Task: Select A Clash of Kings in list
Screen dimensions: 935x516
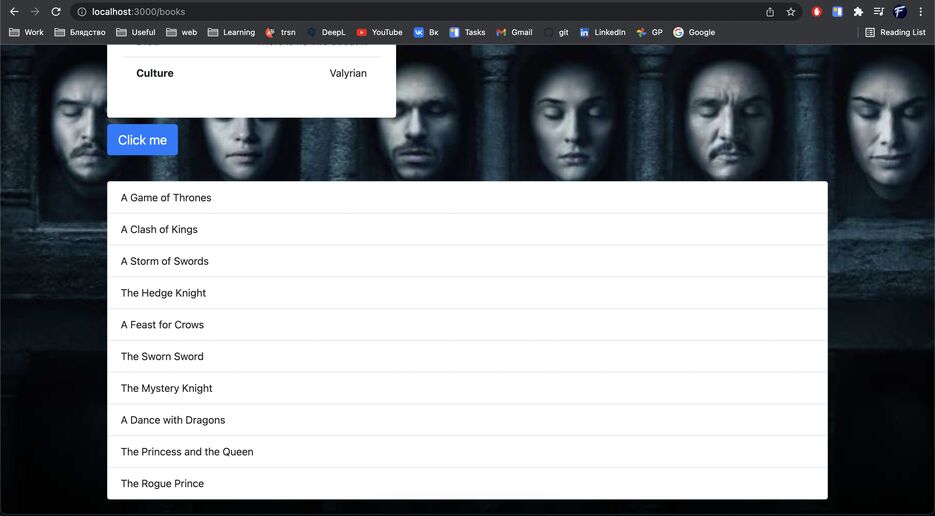Action: (x=468, y=229)
